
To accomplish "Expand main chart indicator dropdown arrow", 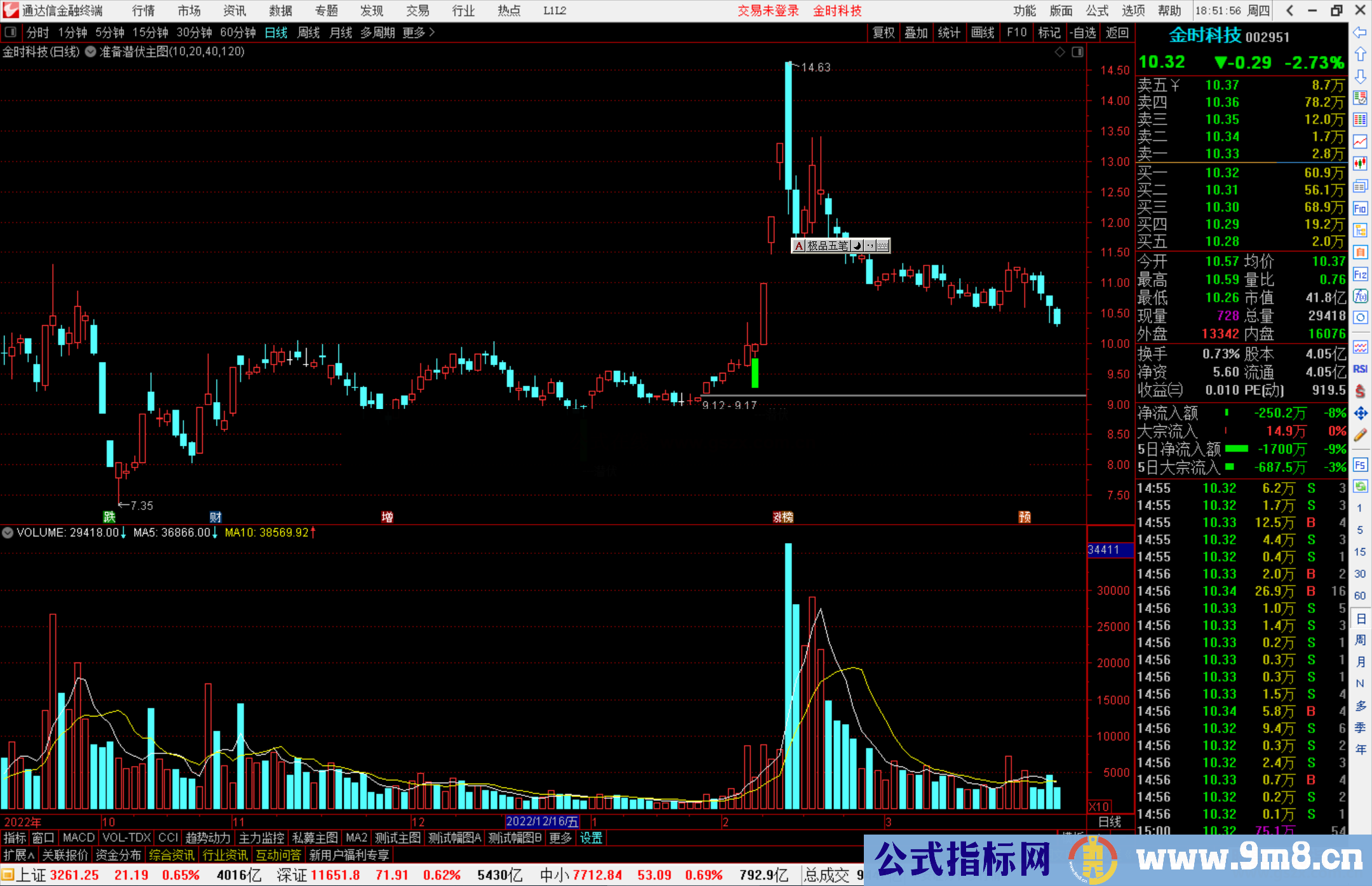I will click(x=90, y=52).
